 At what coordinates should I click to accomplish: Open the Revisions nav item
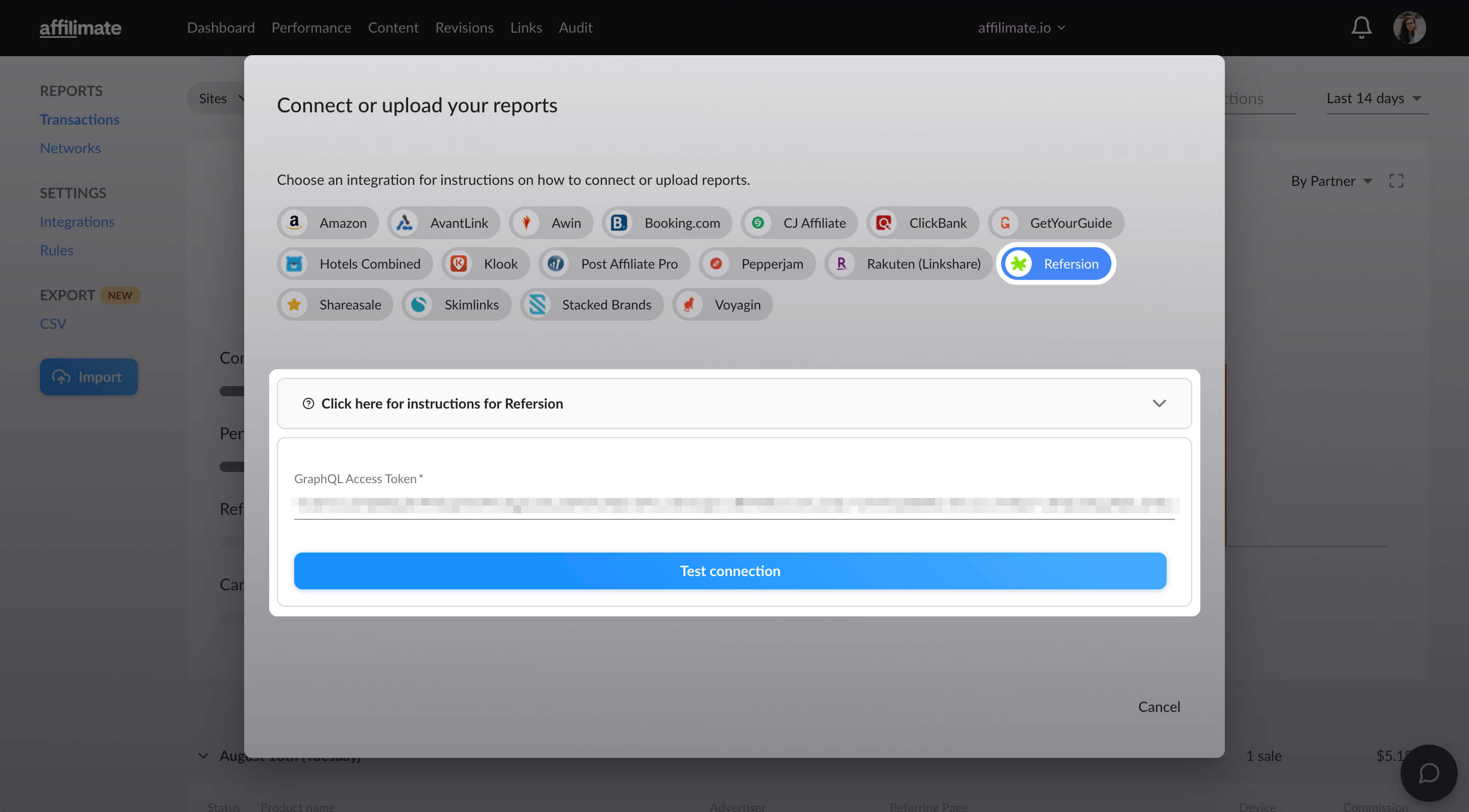[x=464, y=28]
